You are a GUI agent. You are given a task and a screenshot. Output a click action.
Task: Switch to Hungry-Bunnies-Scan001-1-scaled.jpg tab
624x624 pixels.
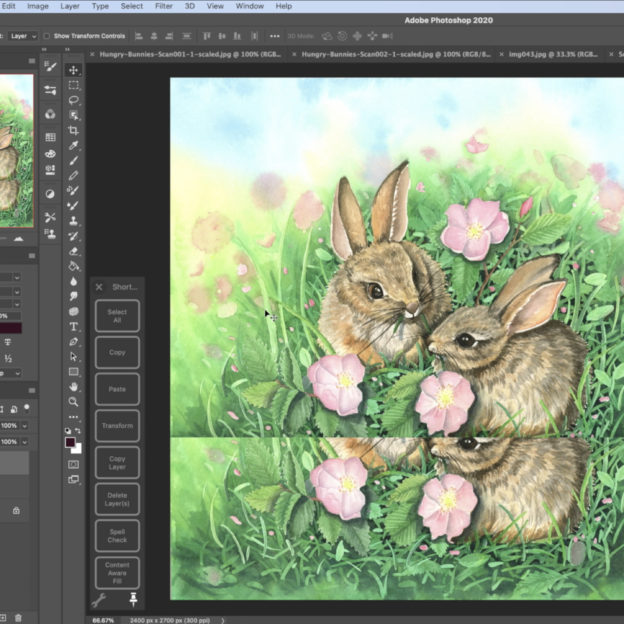click(191, 55)
